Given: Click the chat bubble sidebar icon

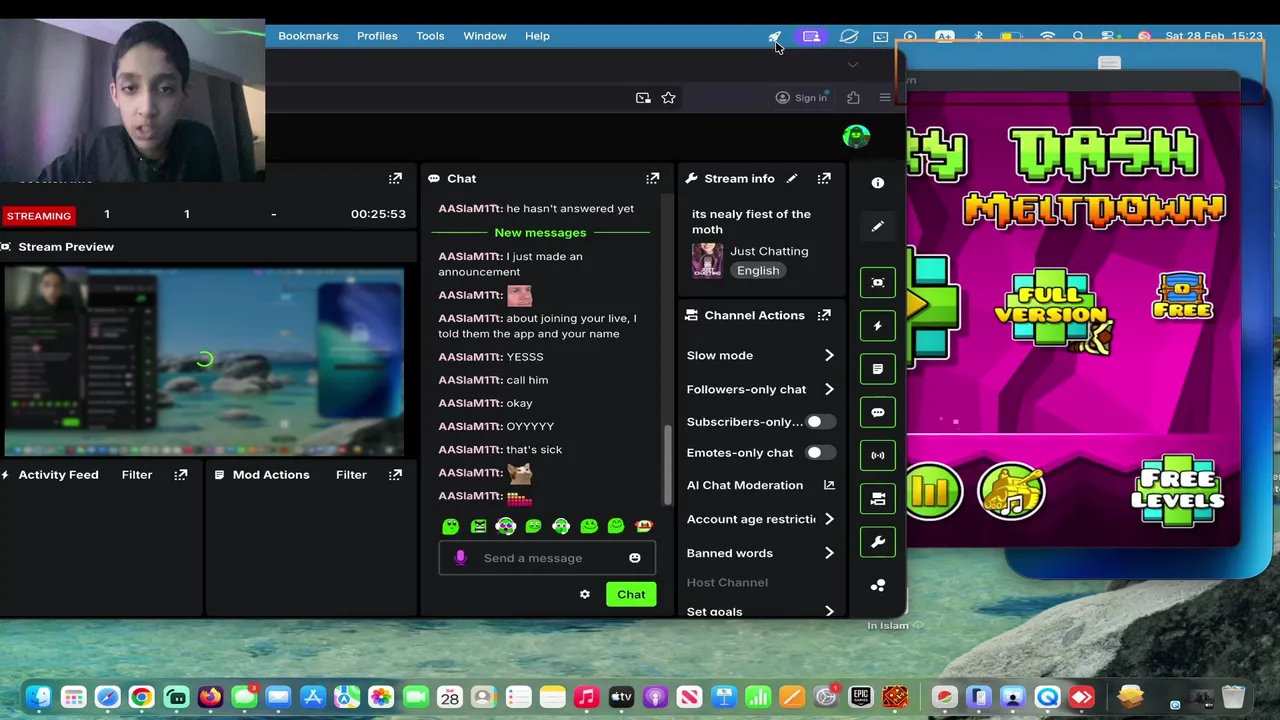Looking at the screenshot, I should (877, 412).
